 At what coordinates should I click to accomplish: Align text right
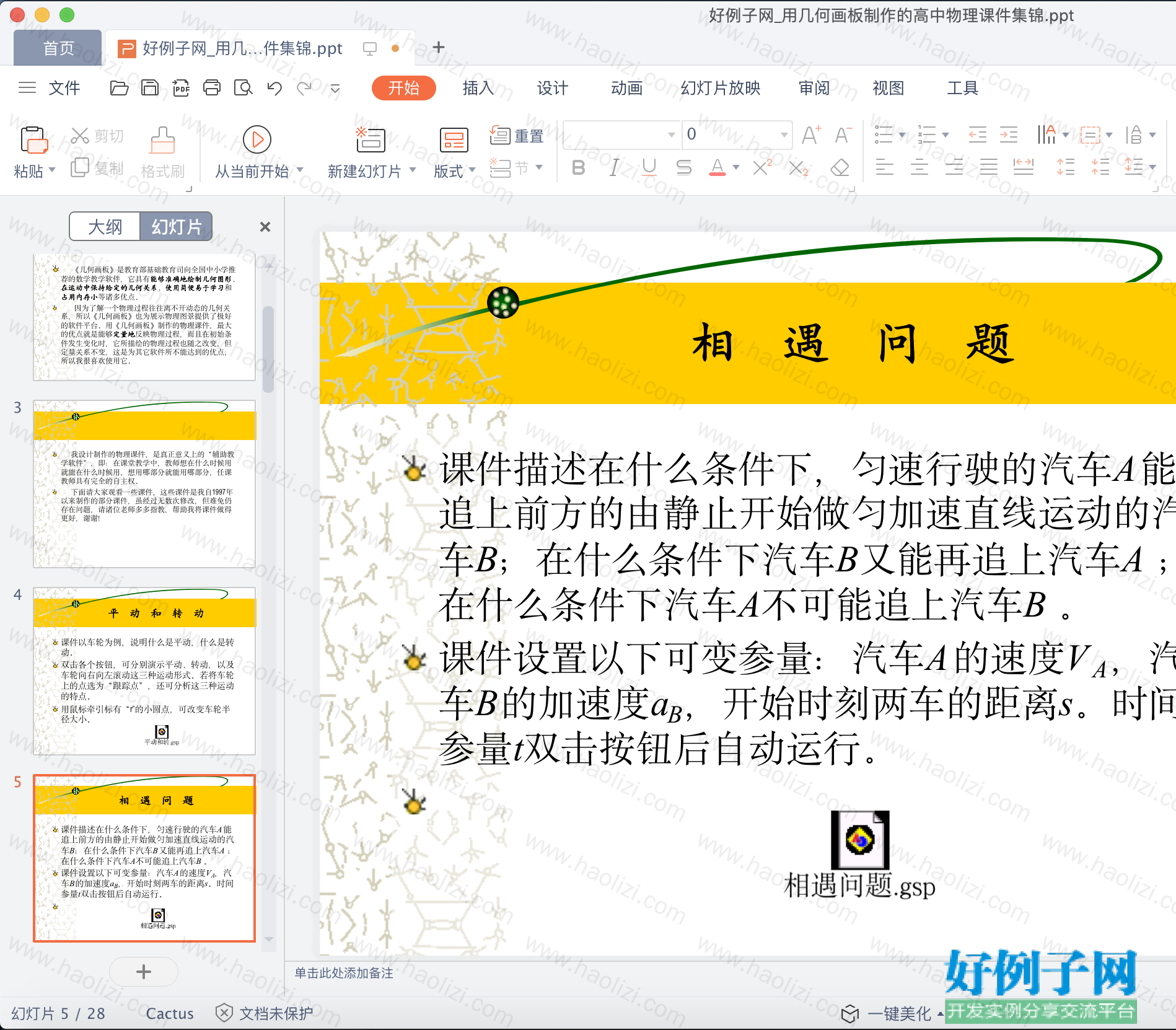tap(954, 167)
